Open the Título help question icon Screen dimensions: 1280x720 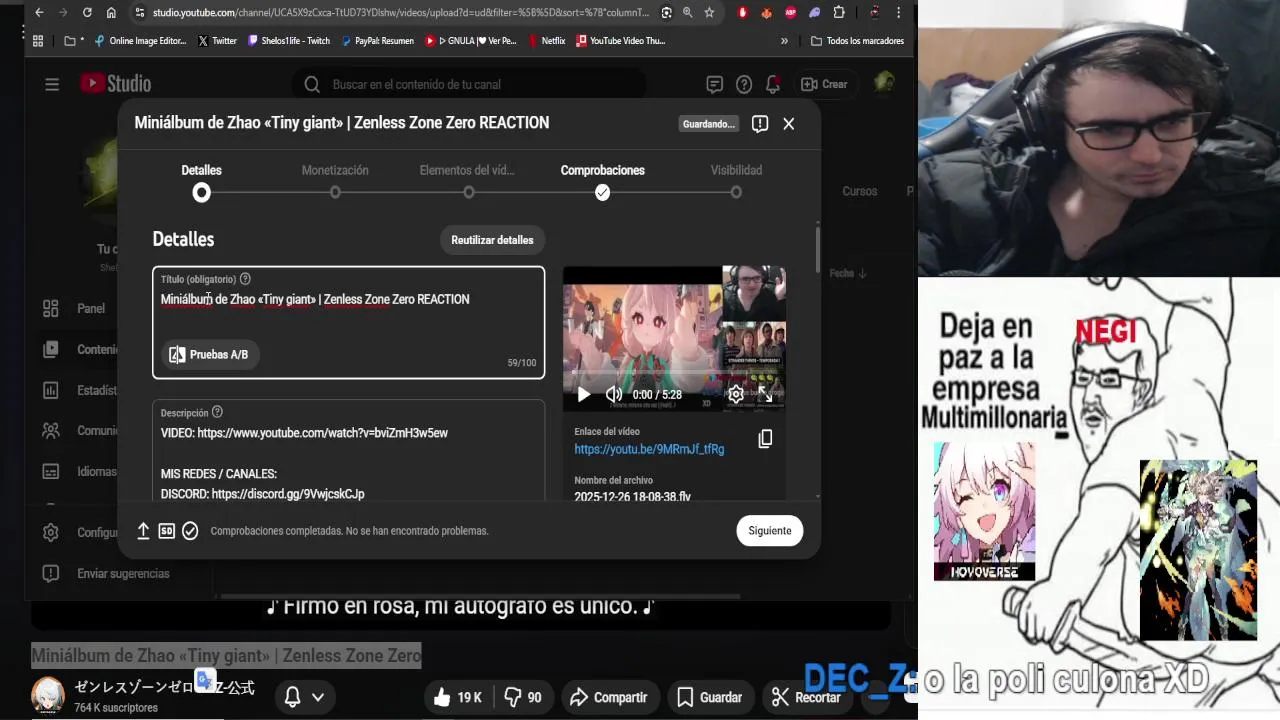pos(245,279)
